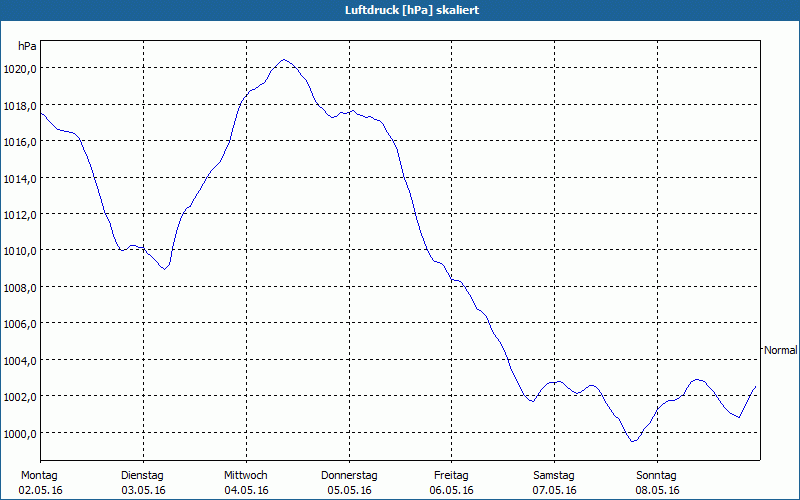The height and width of the screenshot is (500, 800).
Task: Click the 1006,0 axis value
Action: tap(20, 324)
